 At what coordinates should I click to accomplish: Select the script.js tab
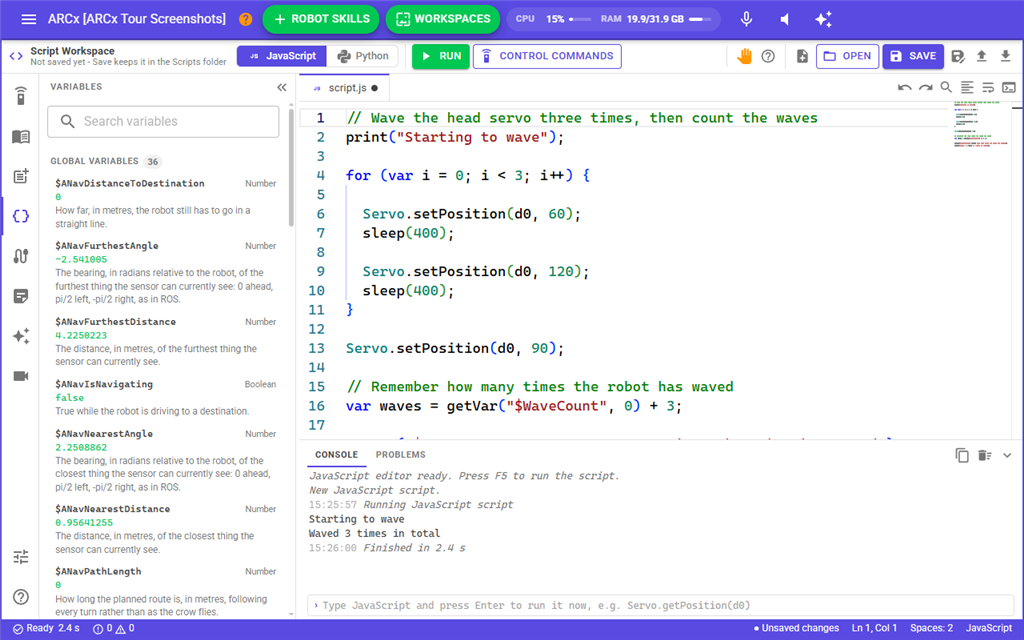click(344, 88)
